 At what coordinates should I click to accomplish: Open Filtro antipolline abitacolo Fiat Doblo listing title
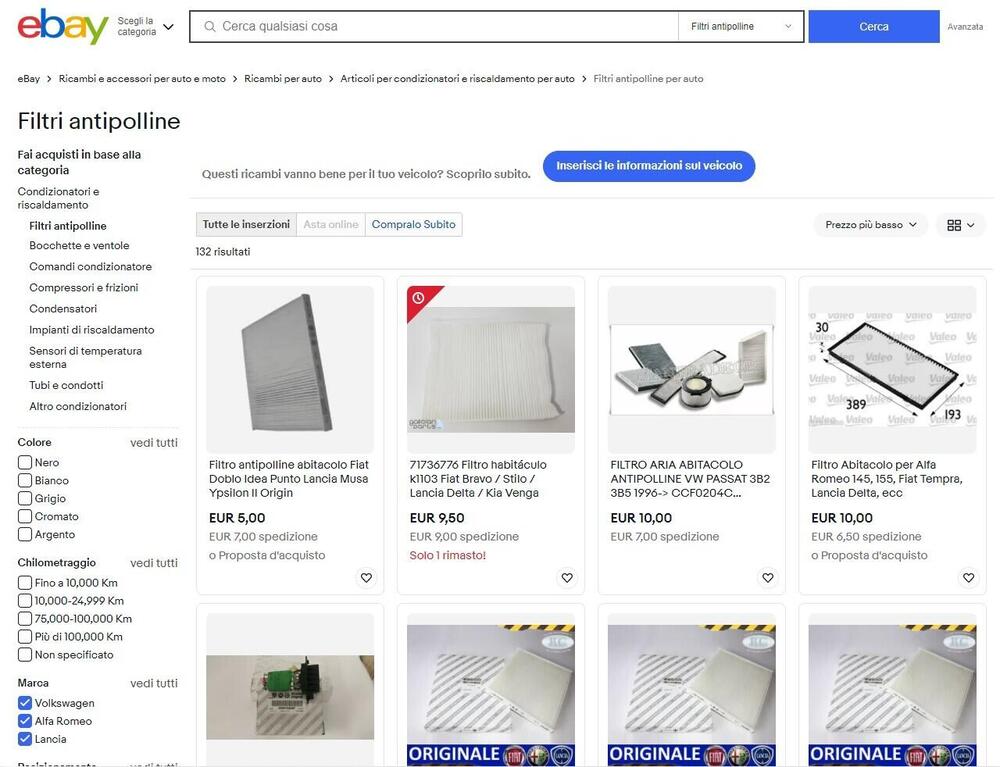[x=289, y=479]
